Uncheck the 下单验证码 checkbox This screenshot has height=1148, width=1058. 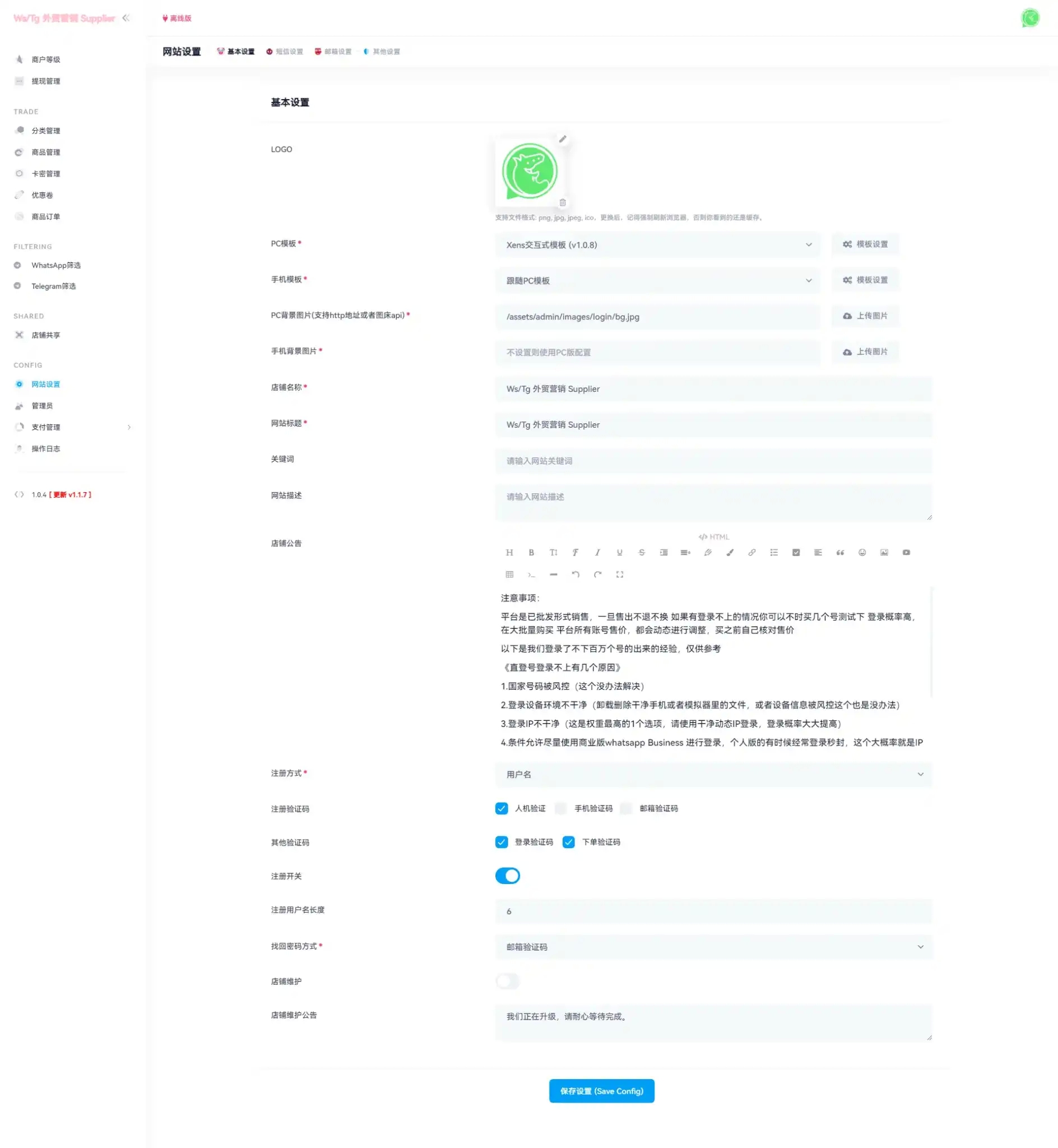(x=568, y=843)
